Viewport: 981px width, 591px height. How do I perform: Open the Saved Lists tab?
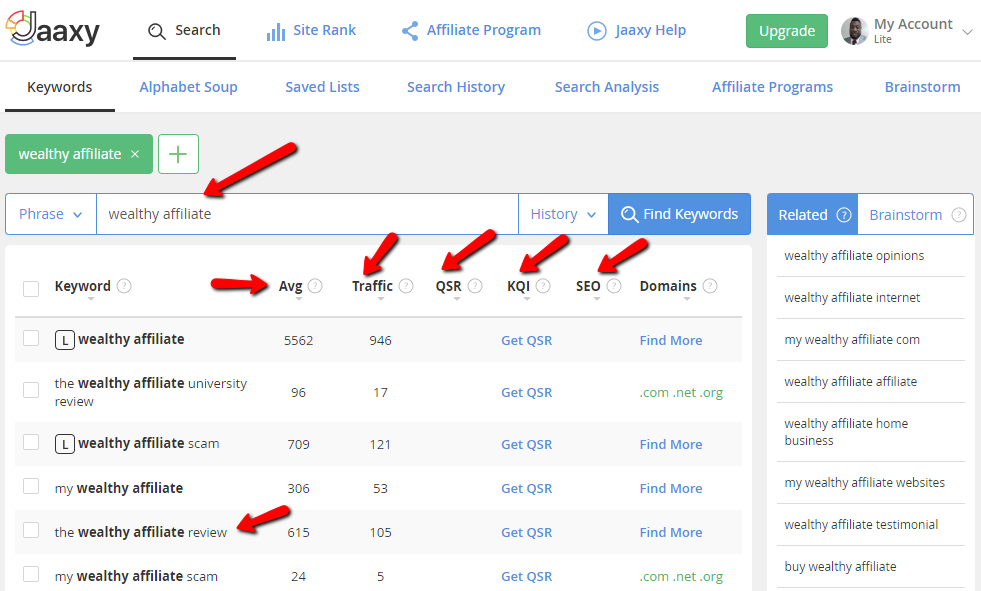(x=322, y=87)
